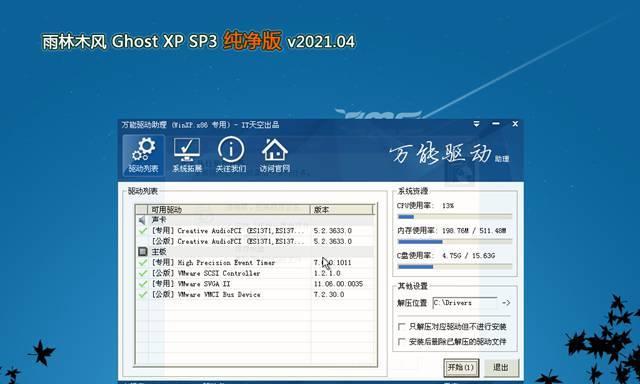640x384 pixels.
Task: Click the C盘使用率 4.75G / 15.63G text
Action: tap(446, 255)
